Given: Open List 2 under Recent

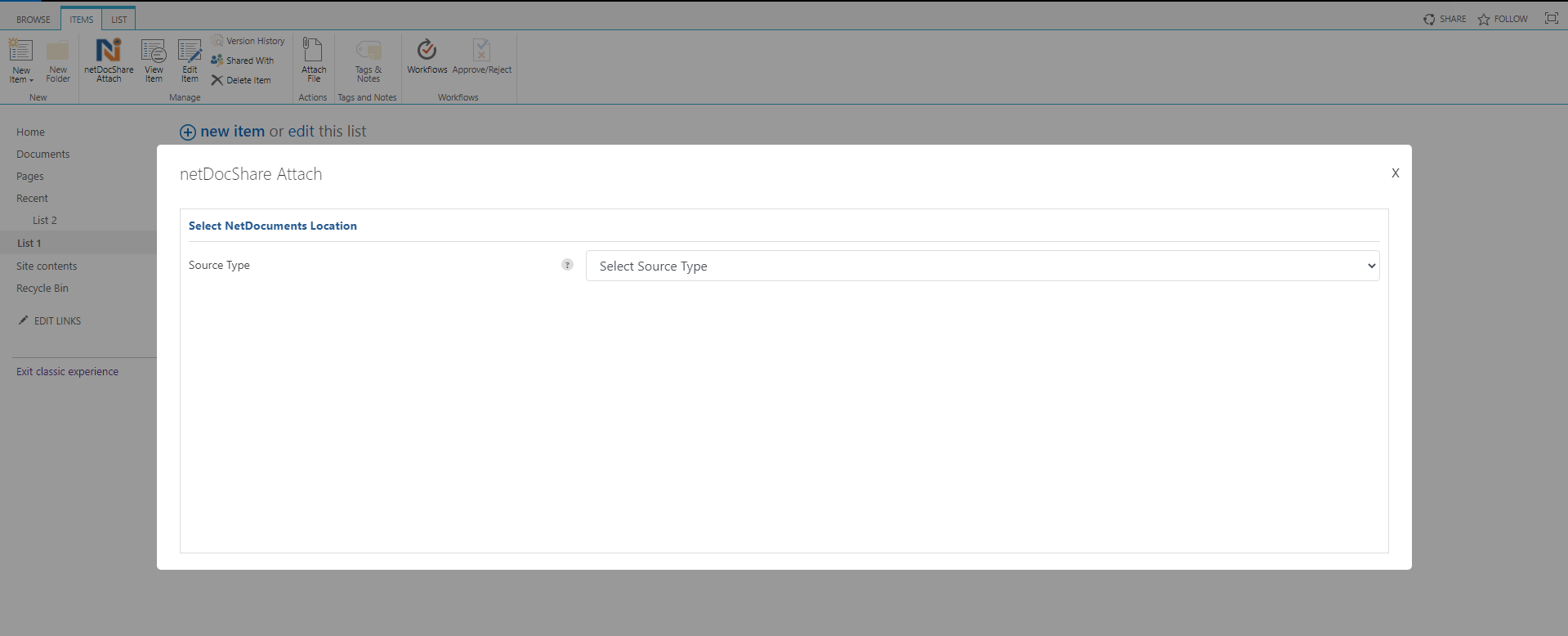Looking at the screenshot, I should (45, 220).
